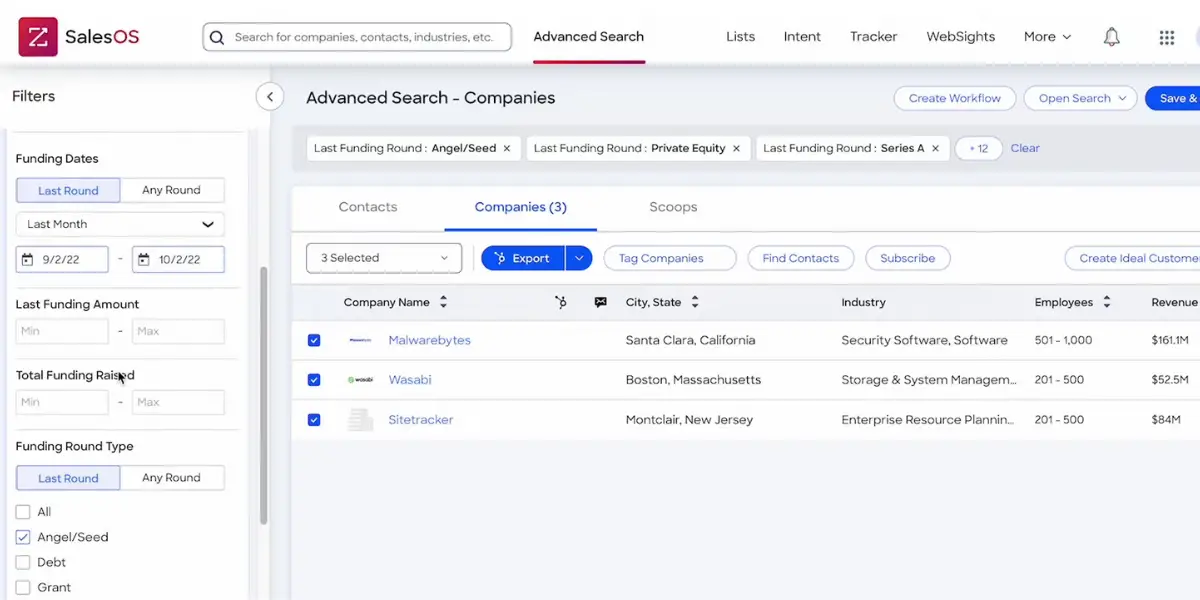Click the end date calendar icon
The image size is (1200, 600).
click(x=144, y=260)
